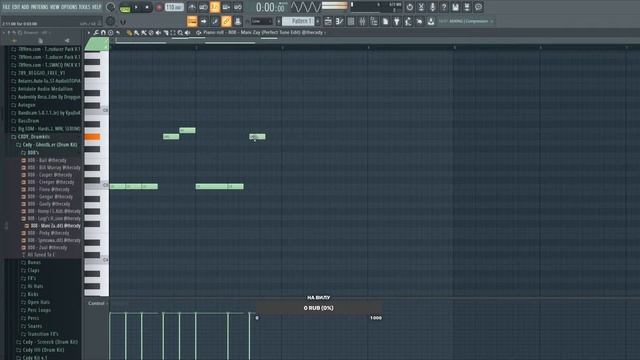Open the Piano roll view icon
The width and height of the screenshot is (640, 360).
coord(340,21)
